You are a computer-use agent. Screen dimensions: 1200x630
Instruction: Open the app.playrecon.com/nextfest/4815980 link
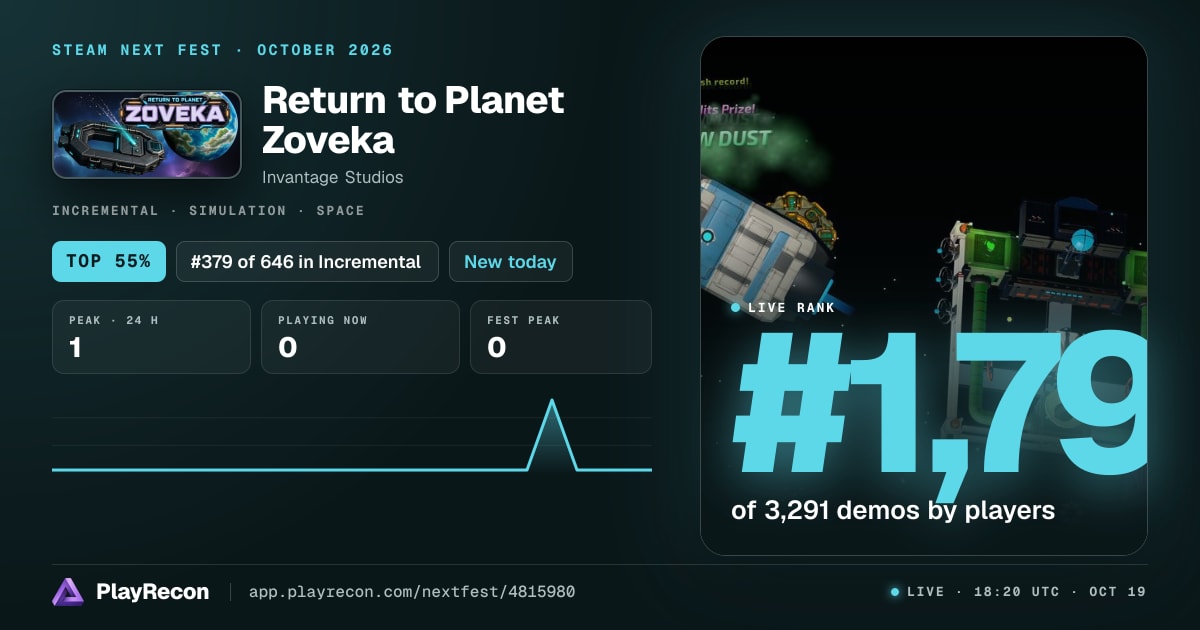412,592
